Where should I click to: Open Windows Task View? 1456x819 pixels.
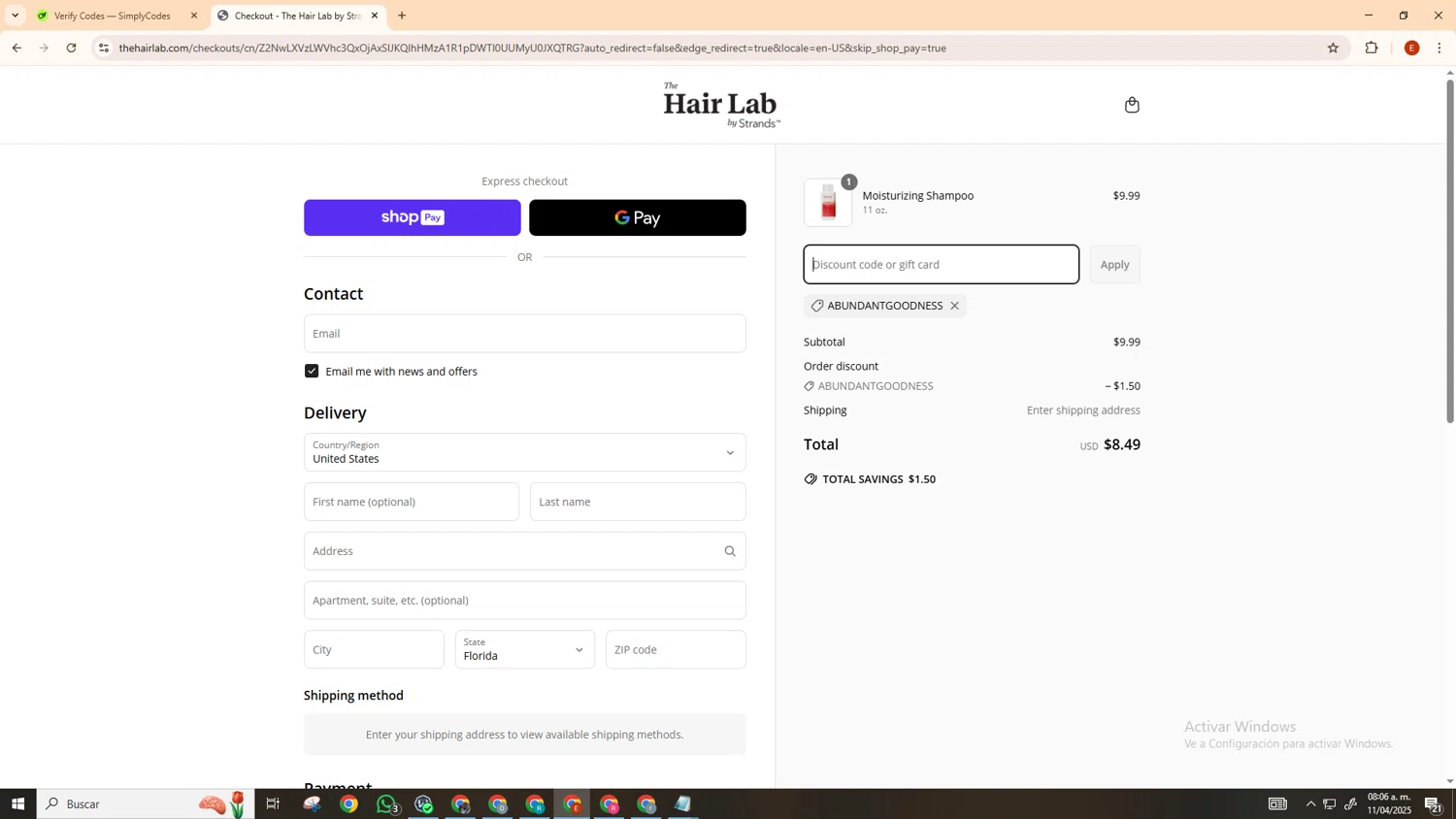[x=273, y=803]
